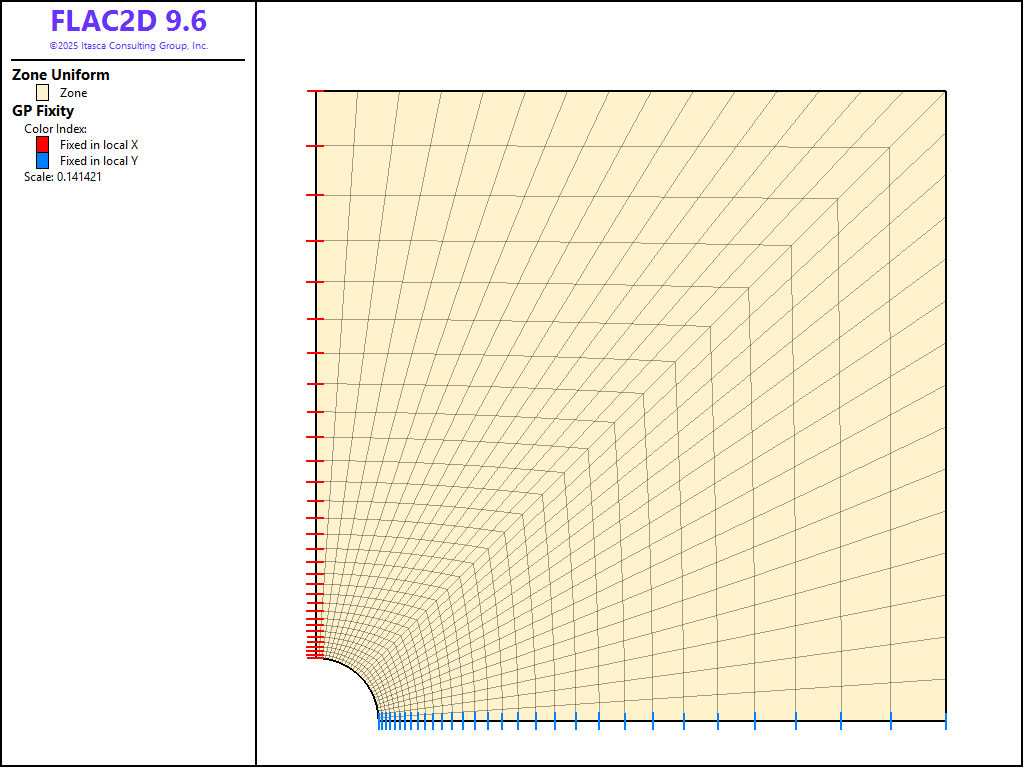The height and width of the screenshot is (768, 1024).
Task: Click the leftmost blue fixity marker at the arc base
Action: pyautogui.click(x=379, y=721)
